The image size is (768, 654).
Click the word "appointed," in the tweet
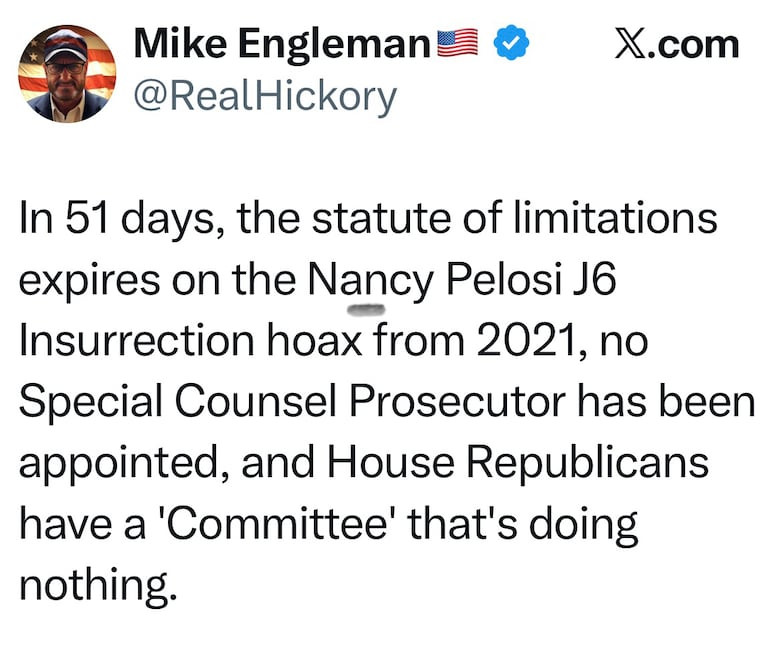pyautogui.click(x=124, y=464)
